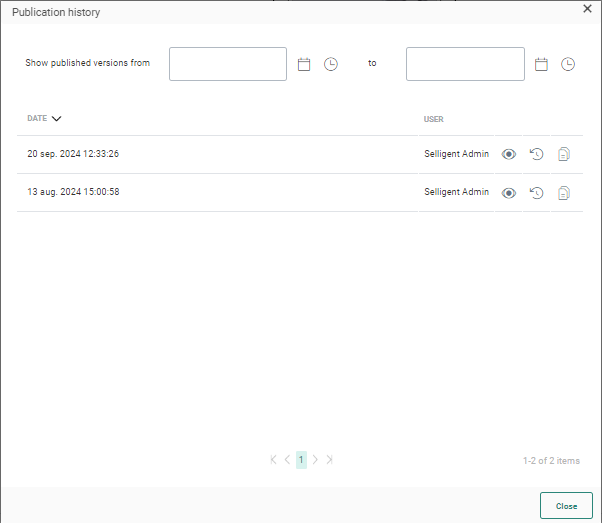This screenshot has height=523, width=602.
Task: Focus the 'to' date input field
Action: pyautogui.click(x=465, y=64)
